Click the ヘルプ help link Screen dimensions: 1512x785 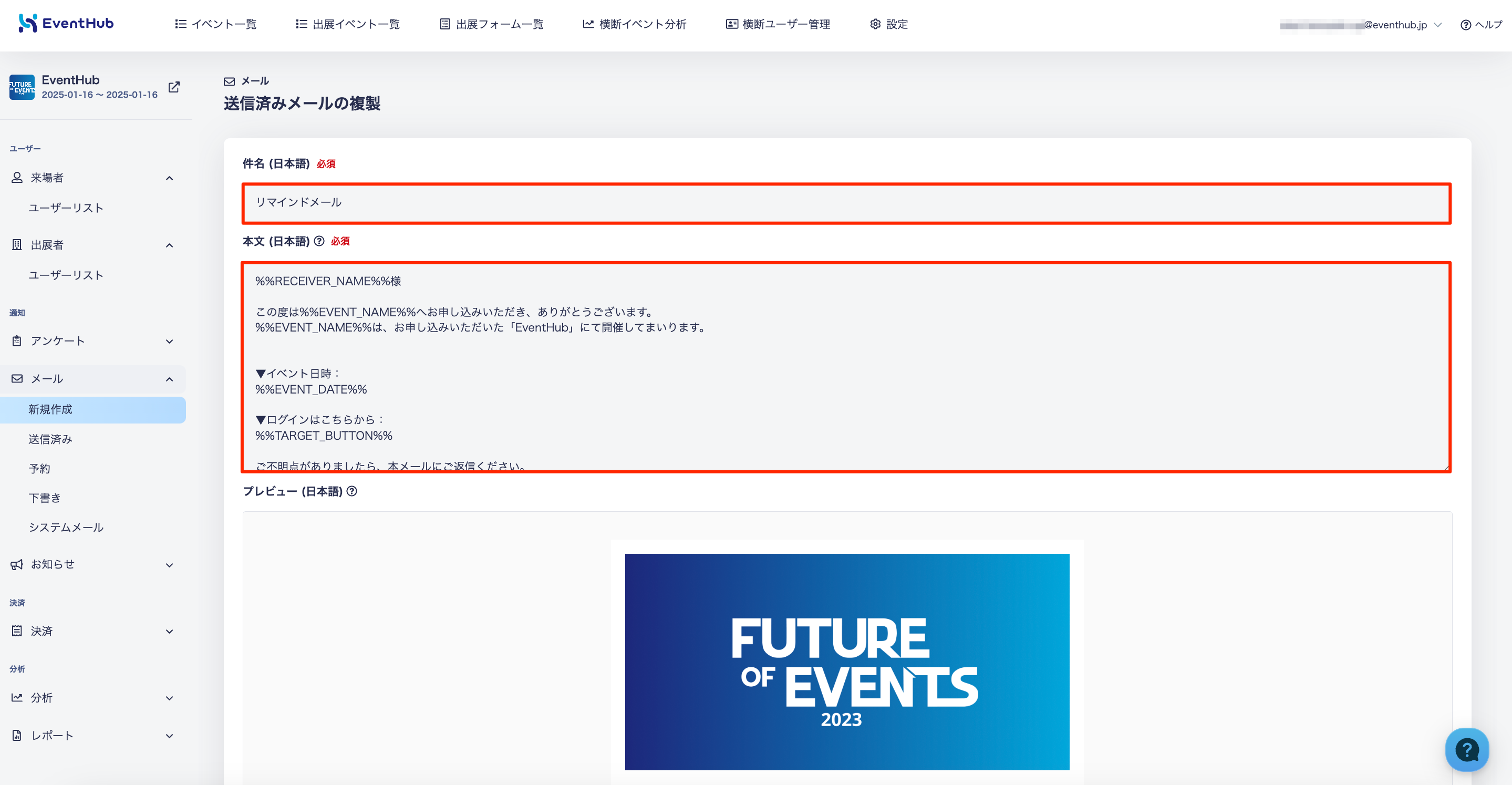click(x=1481, y=25)
